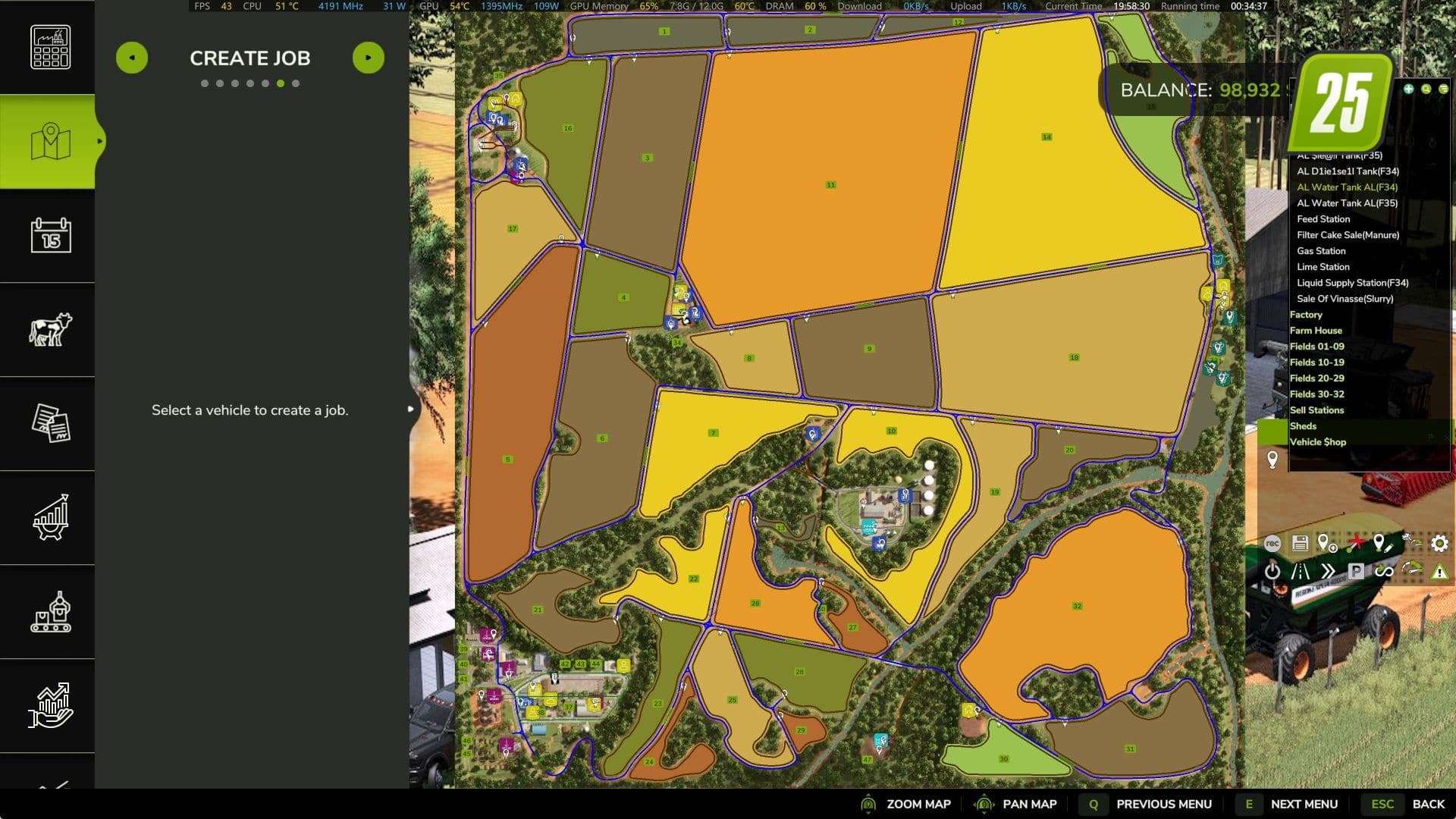Expand the Factory category
This screenshot has width=1456, height=819.
pyautogui.click(x=1306, y=315)
